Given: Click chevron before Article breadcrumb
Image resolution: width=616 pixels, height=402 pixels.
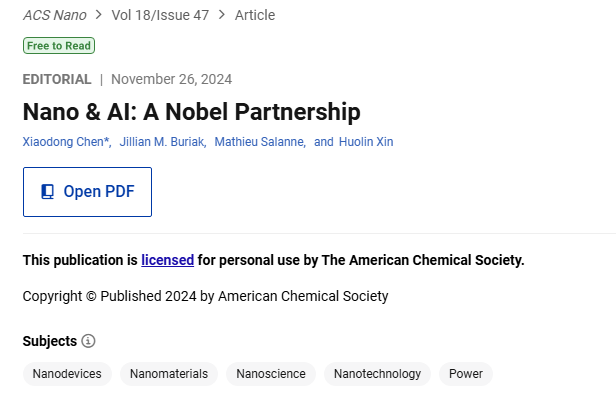Looking at the screenshot, I should pos(222,15).
